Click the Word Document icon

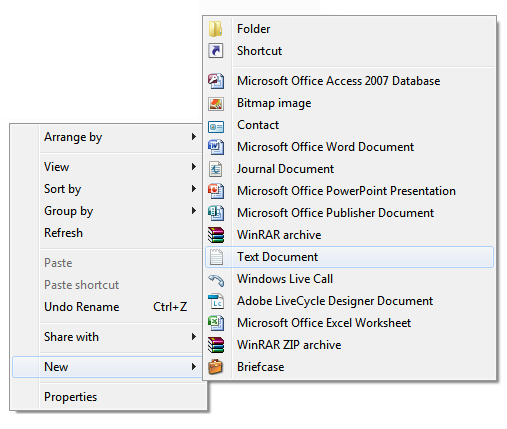(x=216, y=147)
